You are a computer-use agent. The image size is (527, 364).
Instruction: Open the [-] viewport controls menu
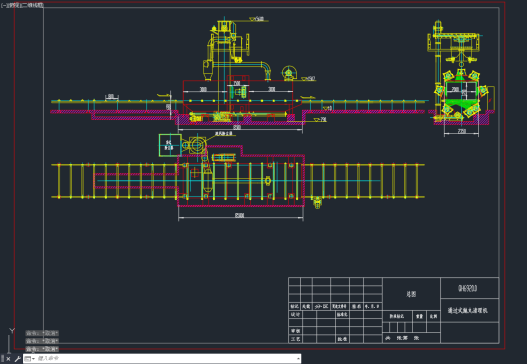click(3, 5)
